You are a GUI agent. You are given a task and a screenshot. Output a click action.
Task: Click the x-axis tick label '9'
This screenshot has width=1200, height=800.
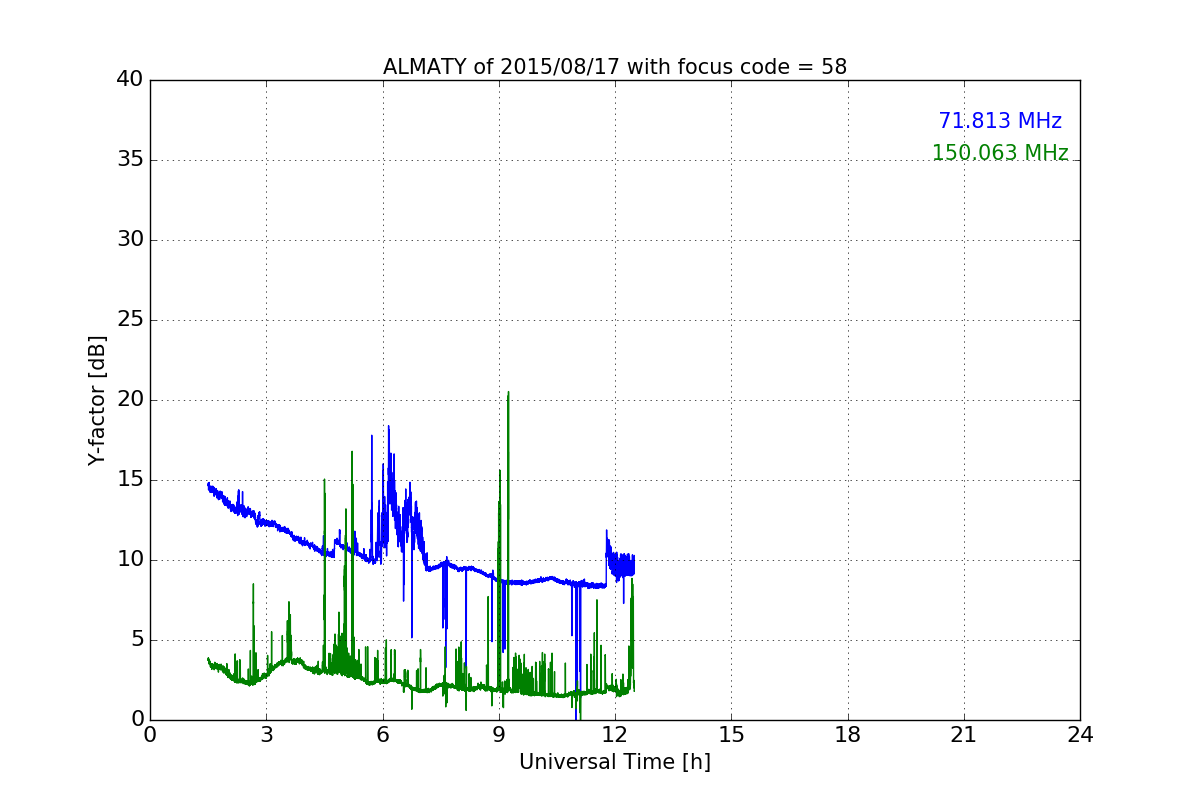[499, 735]
